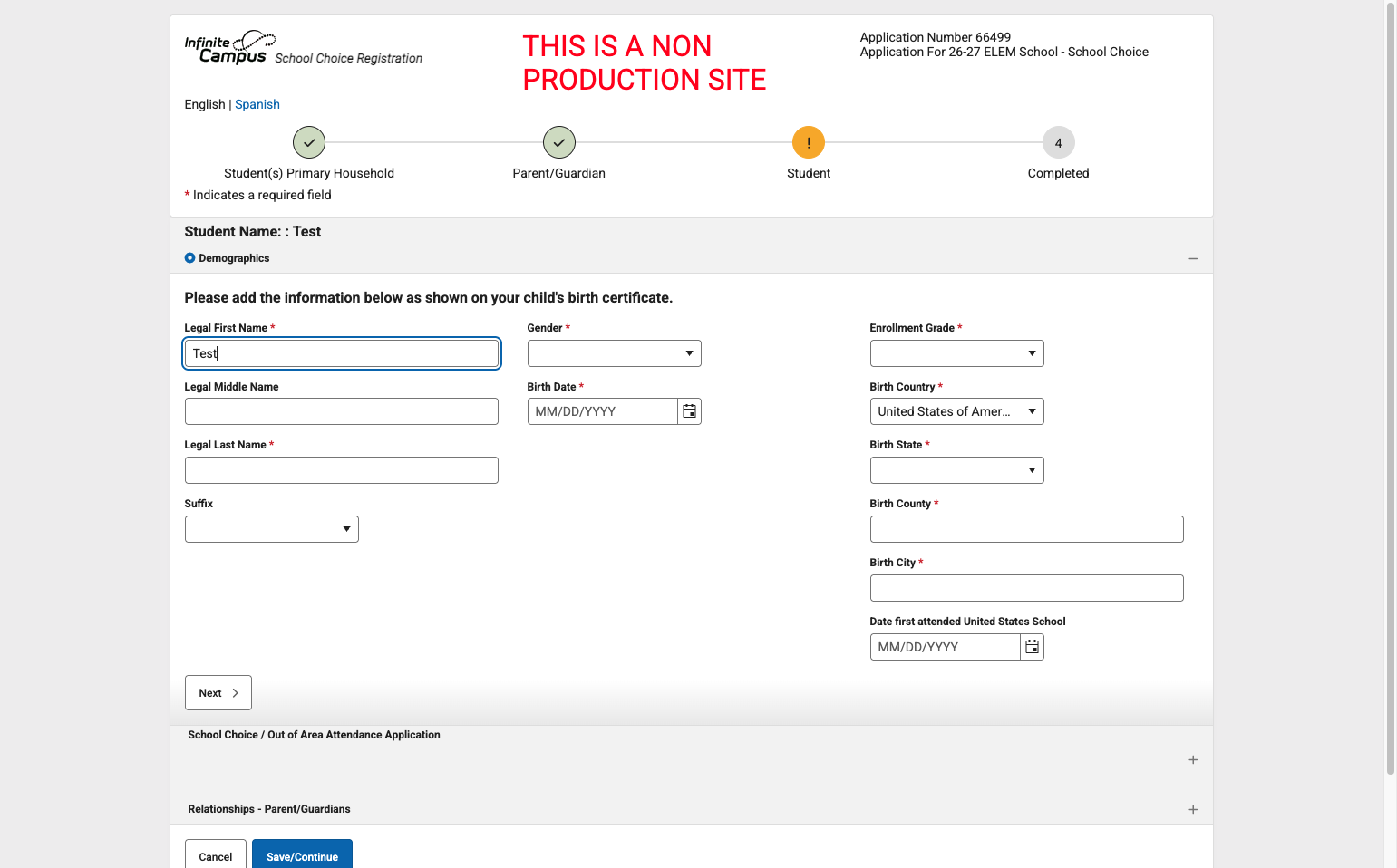
Task: Collapse the Demographics section with minus icon
Action: pyautogui.click(x=1193, y=258)
